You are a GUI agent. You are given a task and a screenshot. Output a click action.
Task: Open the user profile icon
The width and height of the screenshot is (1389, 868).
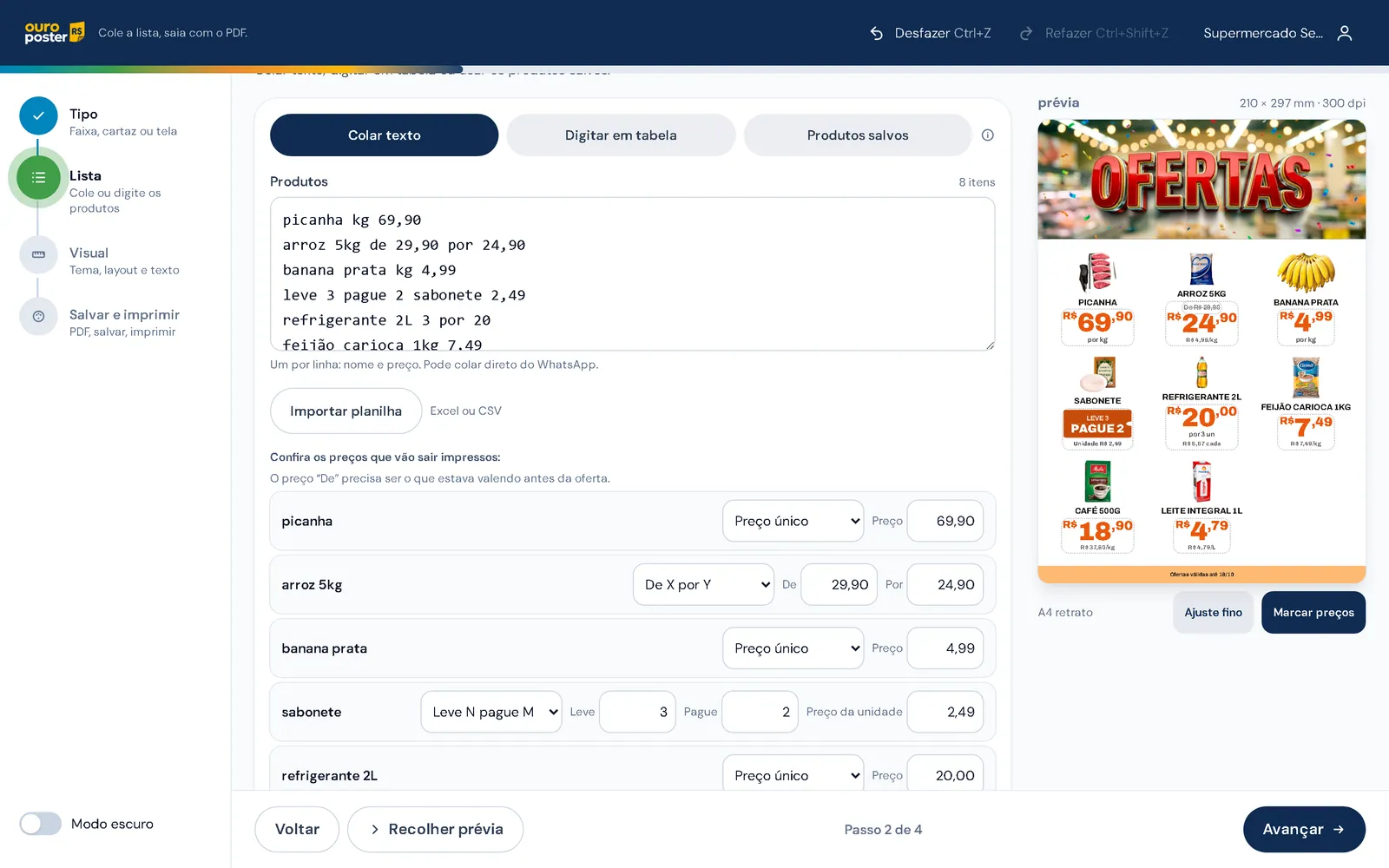tap(1345, 33)
